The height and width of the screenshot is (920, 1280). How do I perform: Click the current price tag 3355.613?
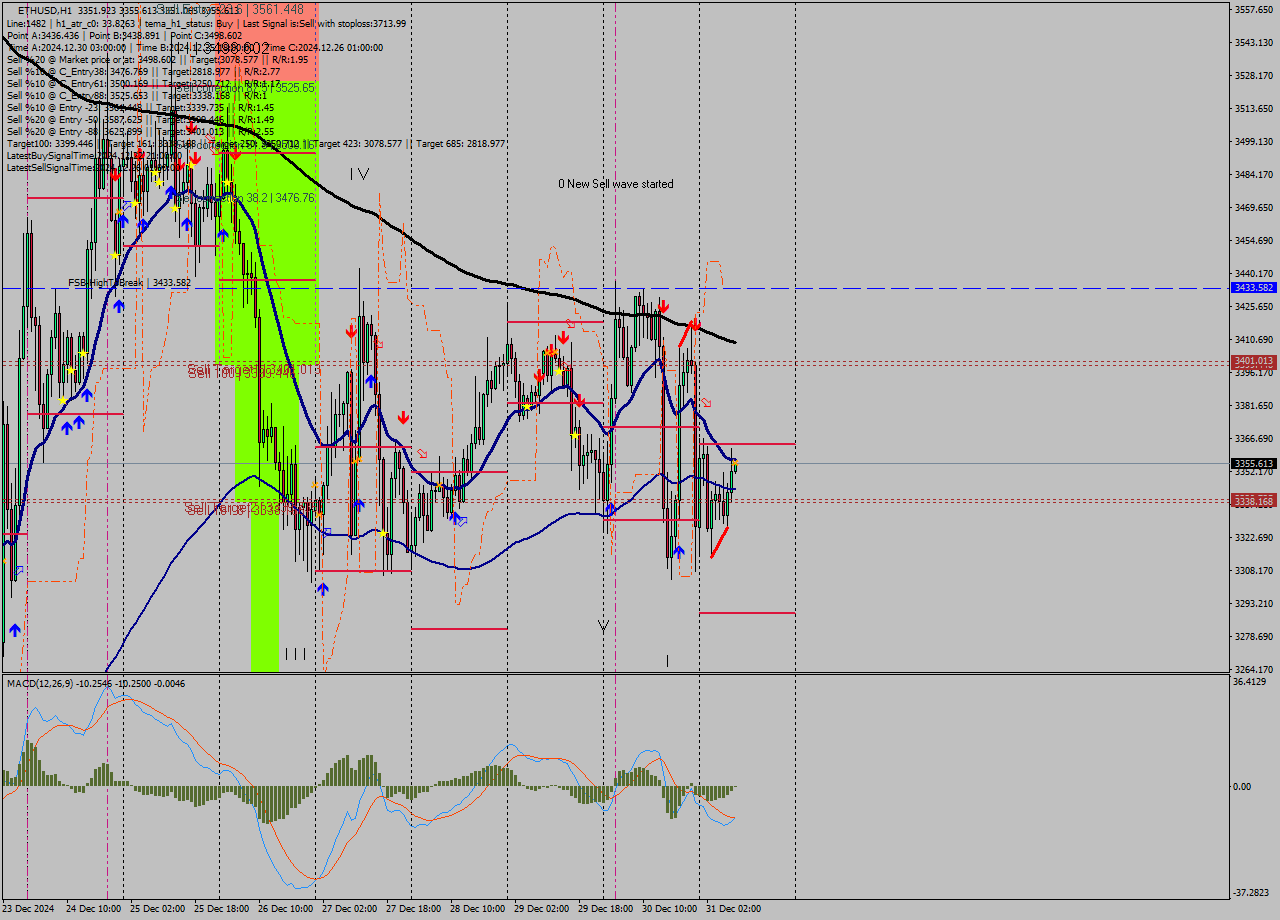[x=1254, y=464]
